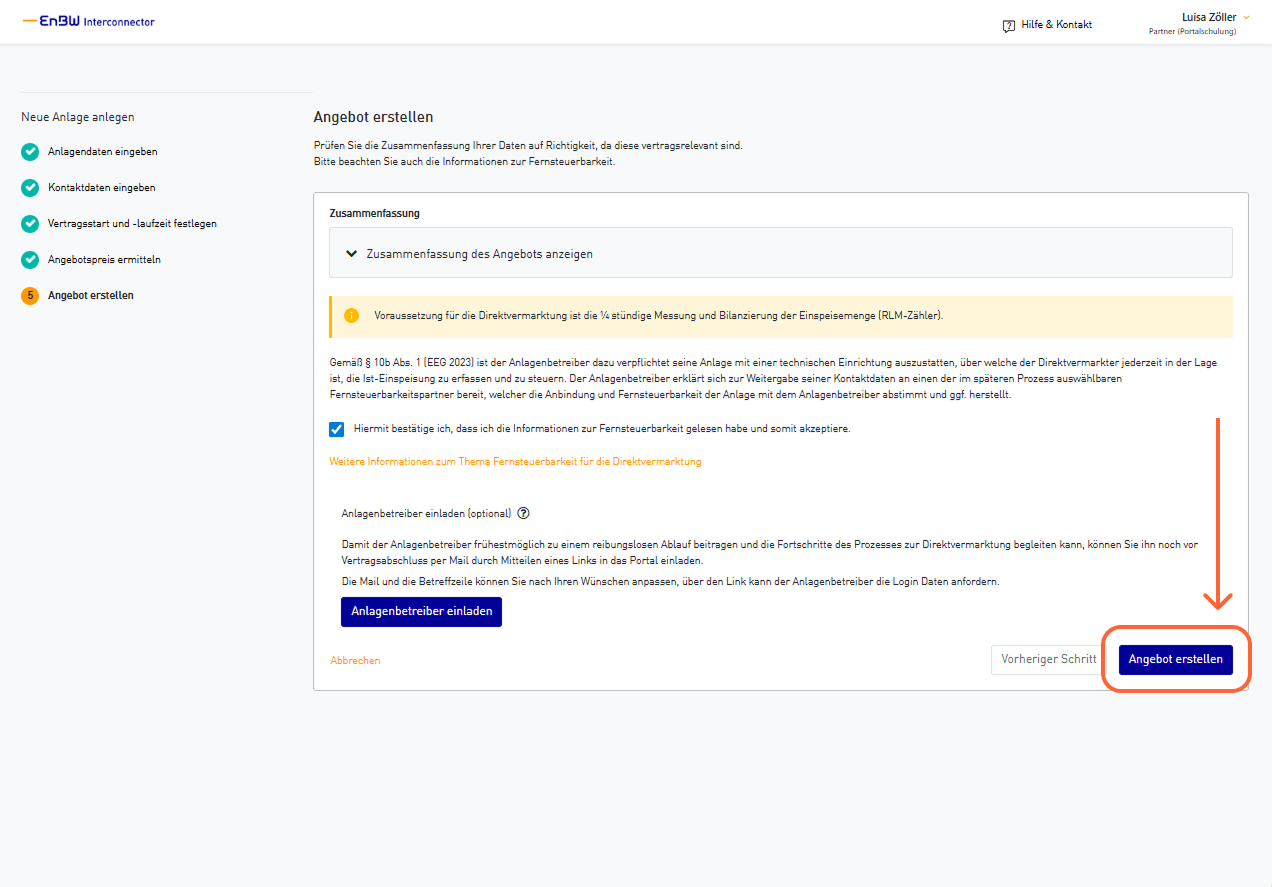Click the green checkmark beside Anlagendaten eingeben
This screenshot has height=887, width=1272.
31,152
